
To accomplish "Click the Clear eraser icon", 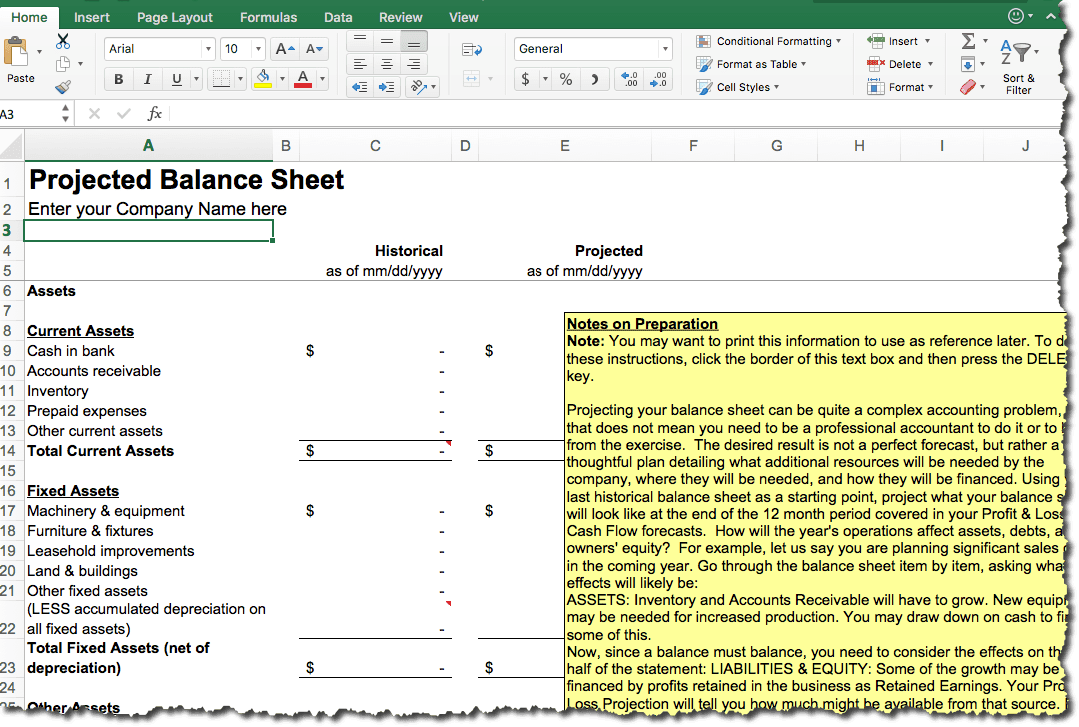I will point(968,87).
